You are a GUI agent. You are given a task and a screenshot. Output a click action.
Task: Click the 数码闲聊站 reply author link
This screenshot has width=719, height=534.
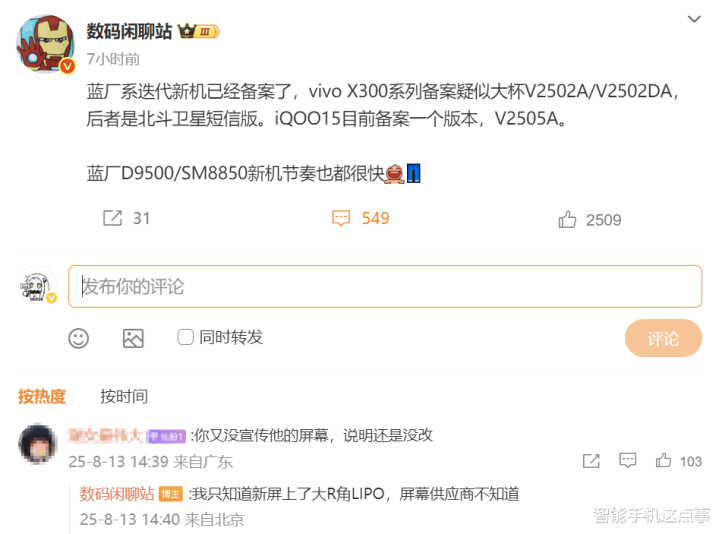pyautogui.click(x=117, y=494)
